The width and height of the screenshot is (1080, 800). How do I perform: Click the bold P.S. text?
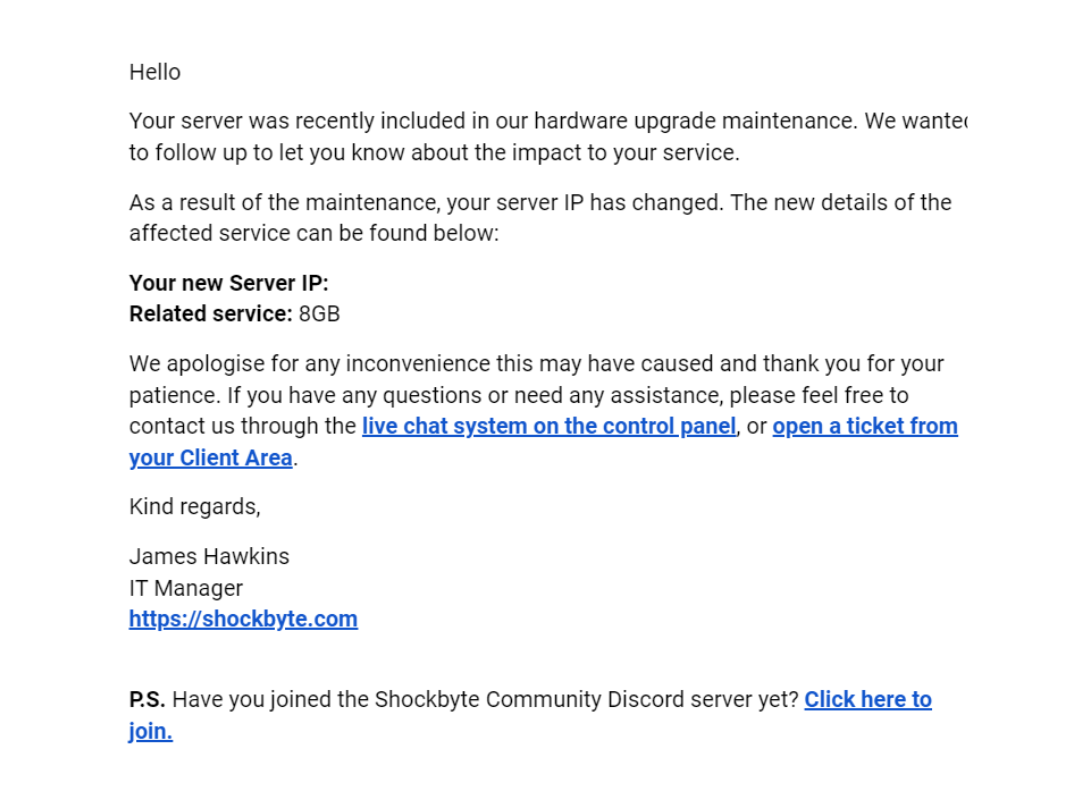[x=147, y=700]
